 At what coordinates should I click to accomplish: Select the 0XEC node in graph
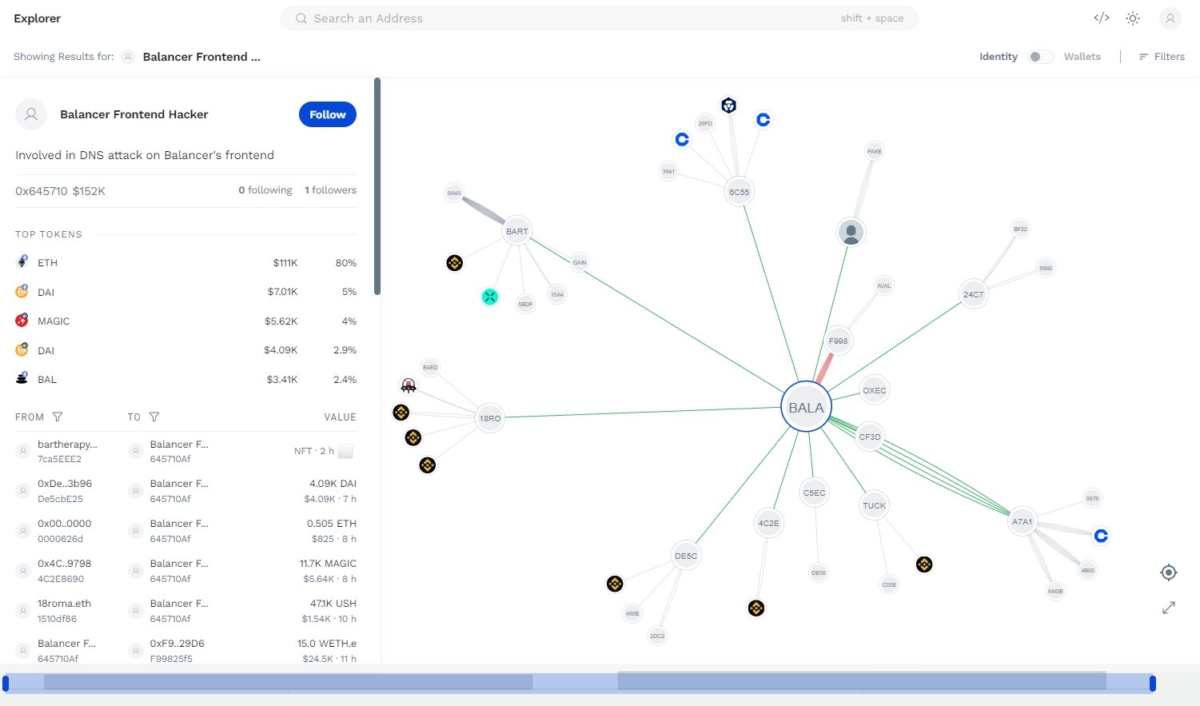click(874, 390)
